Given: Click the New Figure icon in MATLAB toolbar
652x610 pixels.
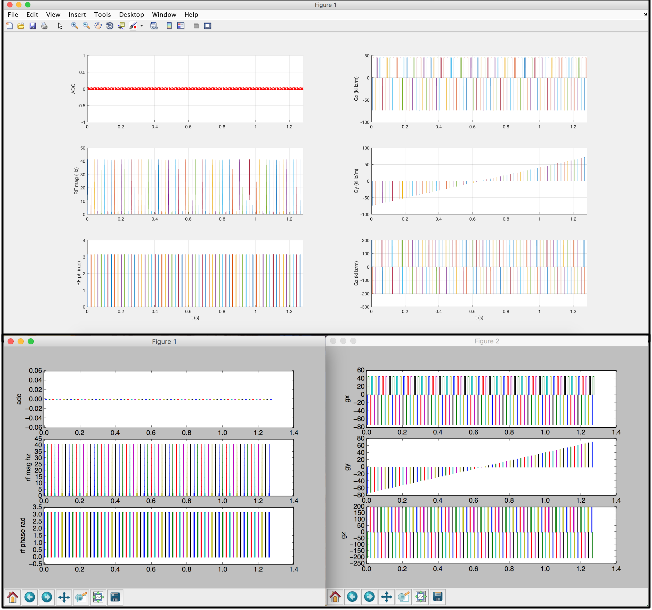Looking at the screenshot, I should [x=9, y=26].
